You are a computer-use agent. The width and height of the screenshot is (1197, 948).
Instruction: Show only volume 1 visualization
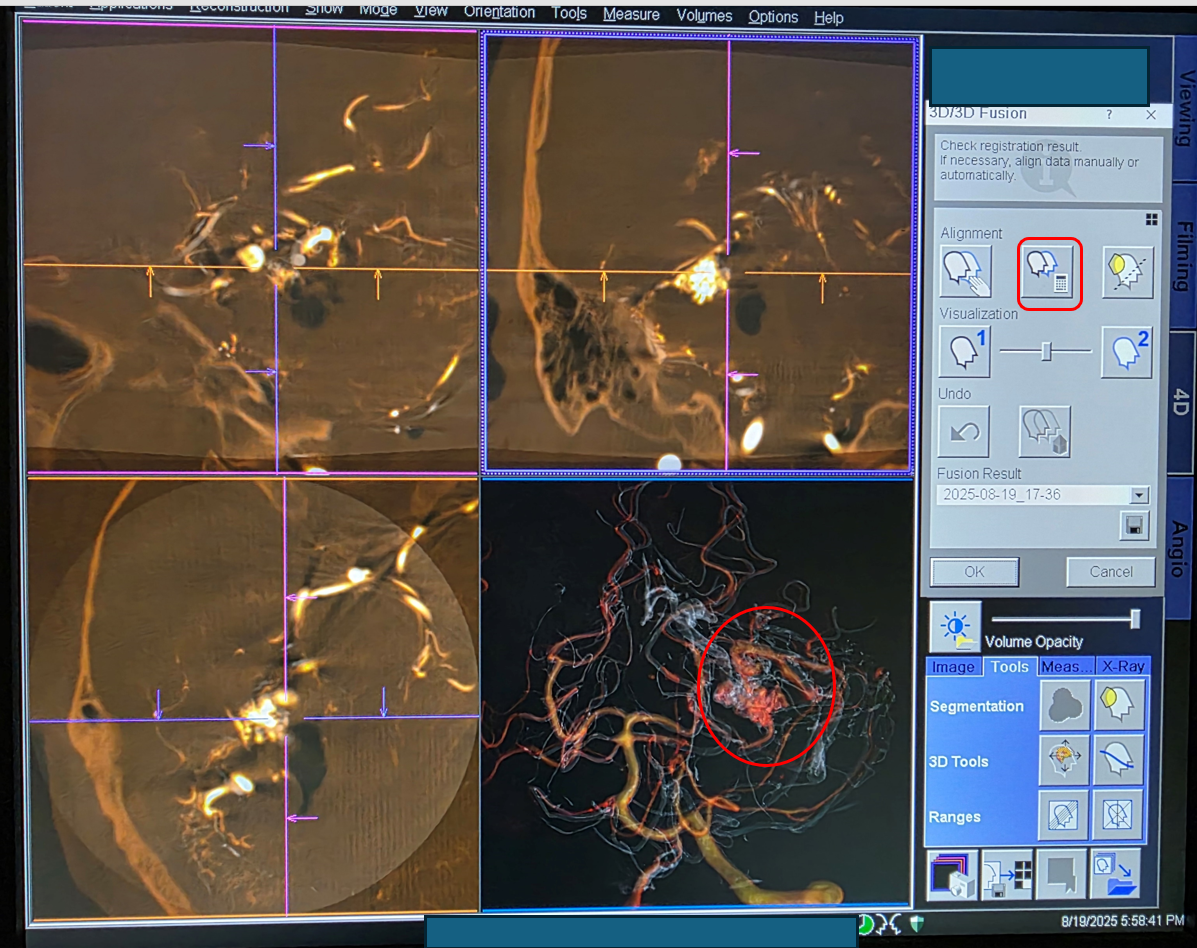(x=965, y=352)
